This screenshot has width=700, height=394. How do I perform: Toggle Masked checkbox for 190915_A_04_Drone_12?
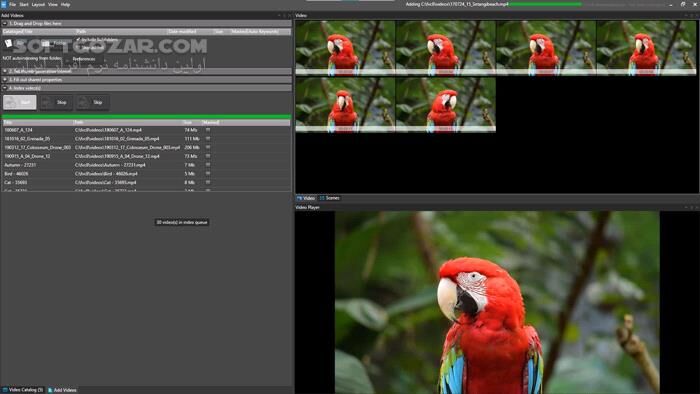(208, 156)
